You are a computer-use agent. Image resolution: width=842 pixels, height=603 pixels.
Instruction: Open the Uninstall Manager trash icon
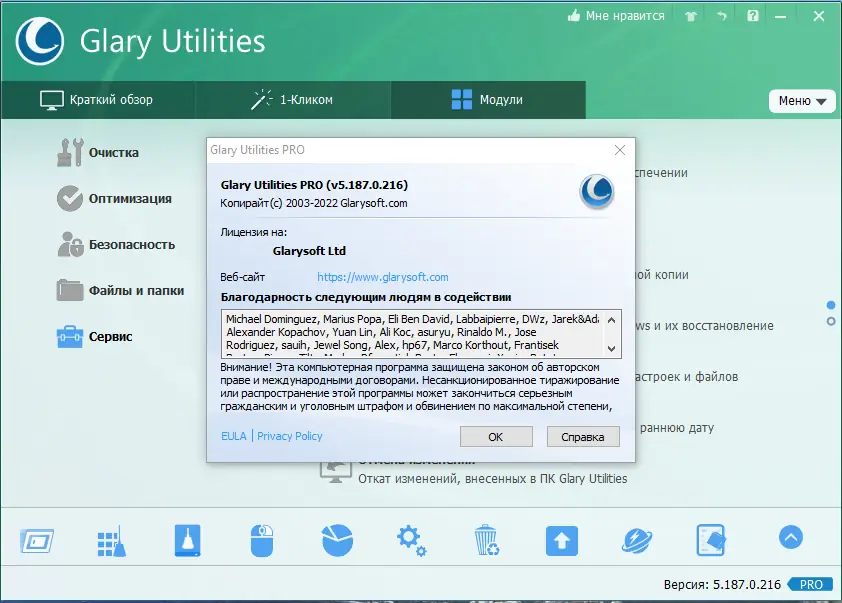[x=486, y=538]
